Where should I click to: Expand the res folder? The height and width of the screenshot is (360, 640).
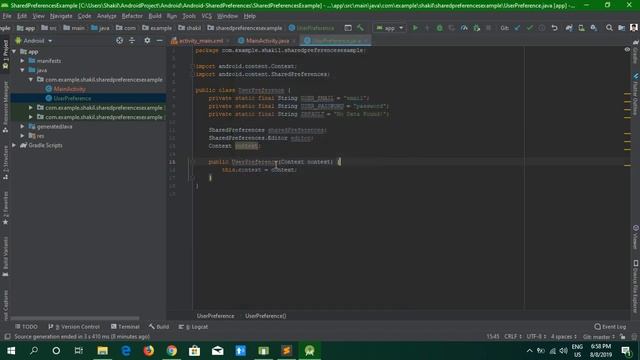[22, 136]
